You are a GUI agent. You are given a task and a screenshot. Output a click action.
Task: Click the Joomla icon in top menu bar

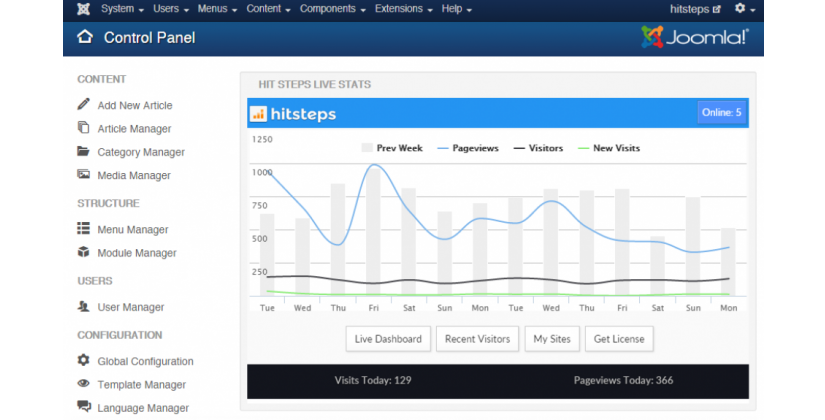point(83,9)
